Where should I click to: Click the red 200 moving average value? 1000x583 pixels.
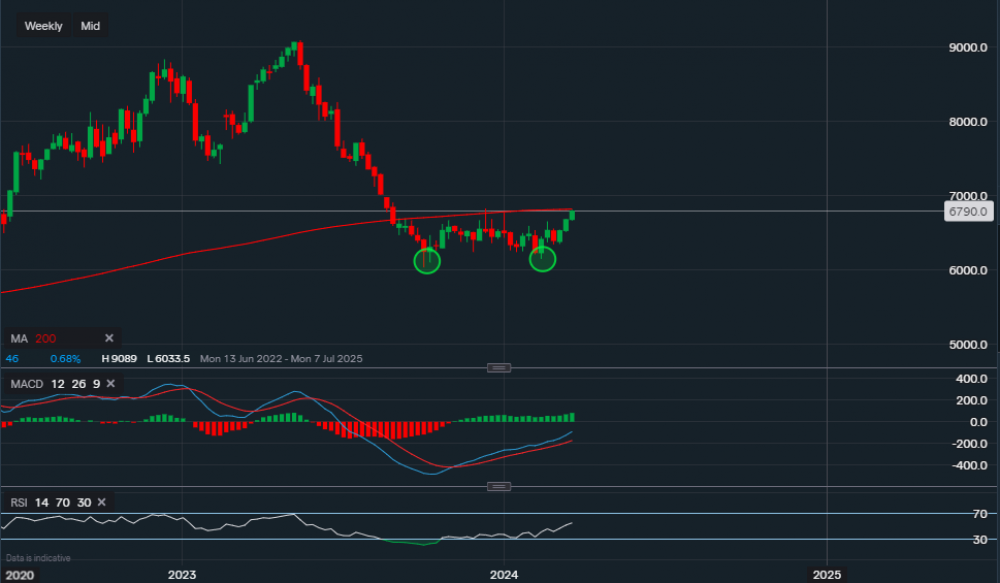pos(46,338)
